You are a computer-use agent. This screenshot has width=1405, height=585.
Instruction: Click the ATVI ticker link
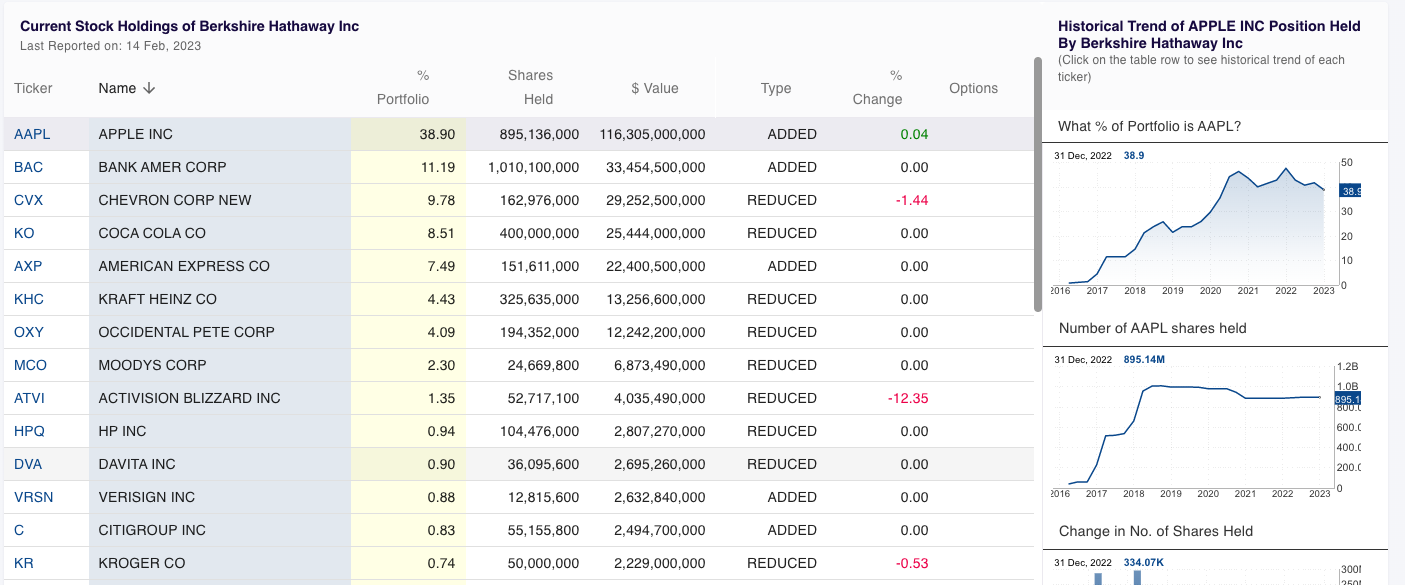tap(29, 398)
